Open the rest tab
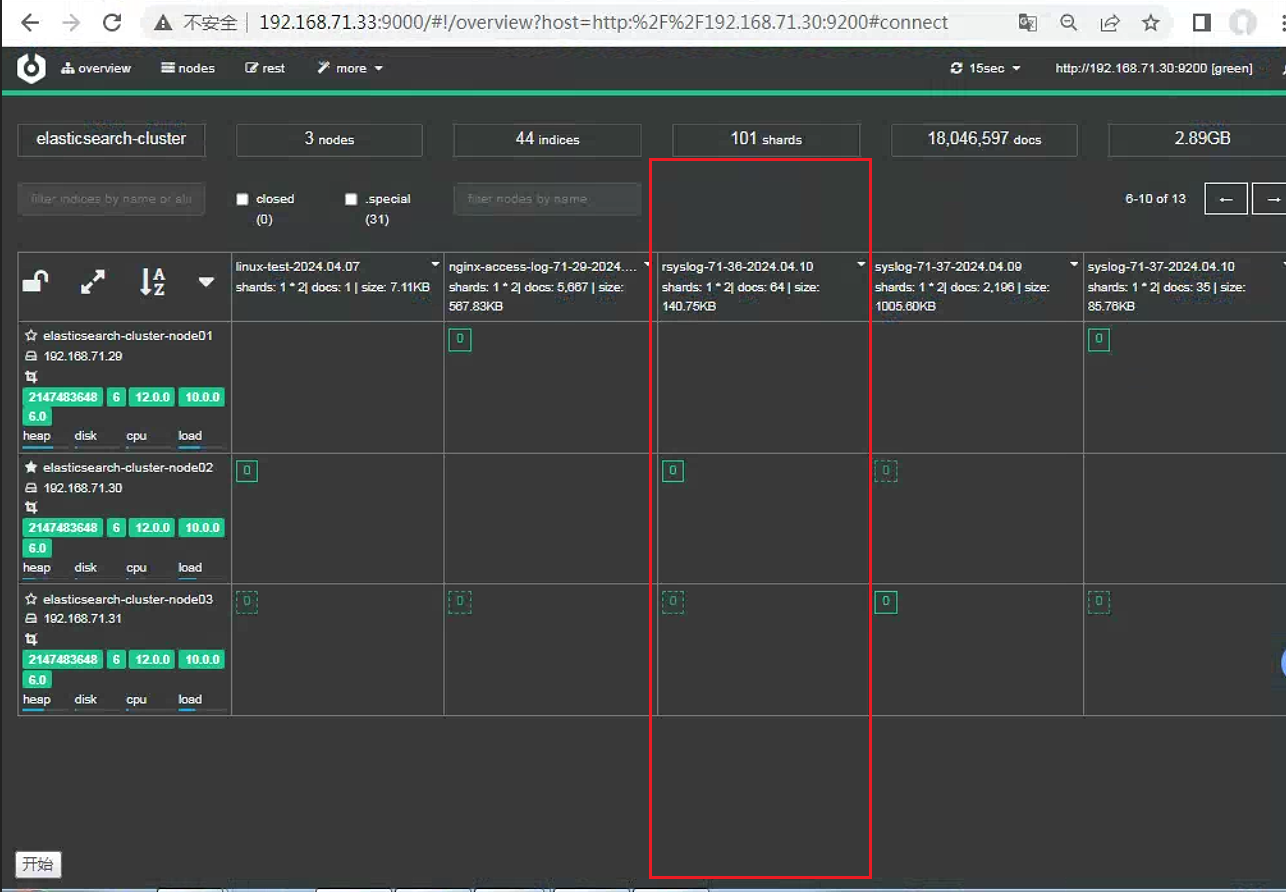 (265, 68)
